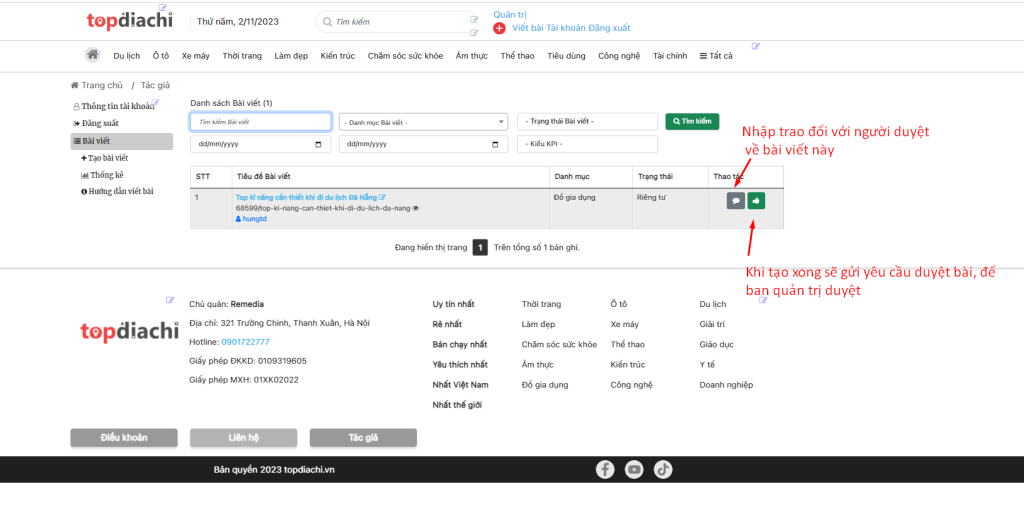Image resolution: width=1024 pixels, height=513 pixels.
Task: Click the Tìm kiếm Bài viết search field
Action: pyautogui.click(x=260, y=122)
